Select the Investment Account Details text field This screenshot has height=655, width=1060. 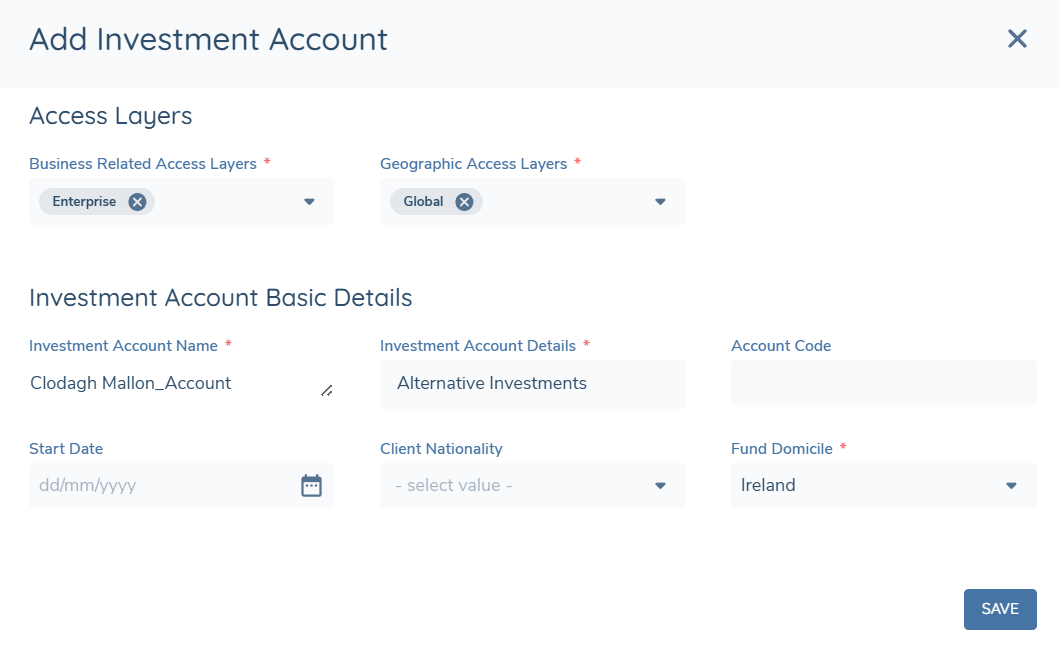click(x=530, y=384)
